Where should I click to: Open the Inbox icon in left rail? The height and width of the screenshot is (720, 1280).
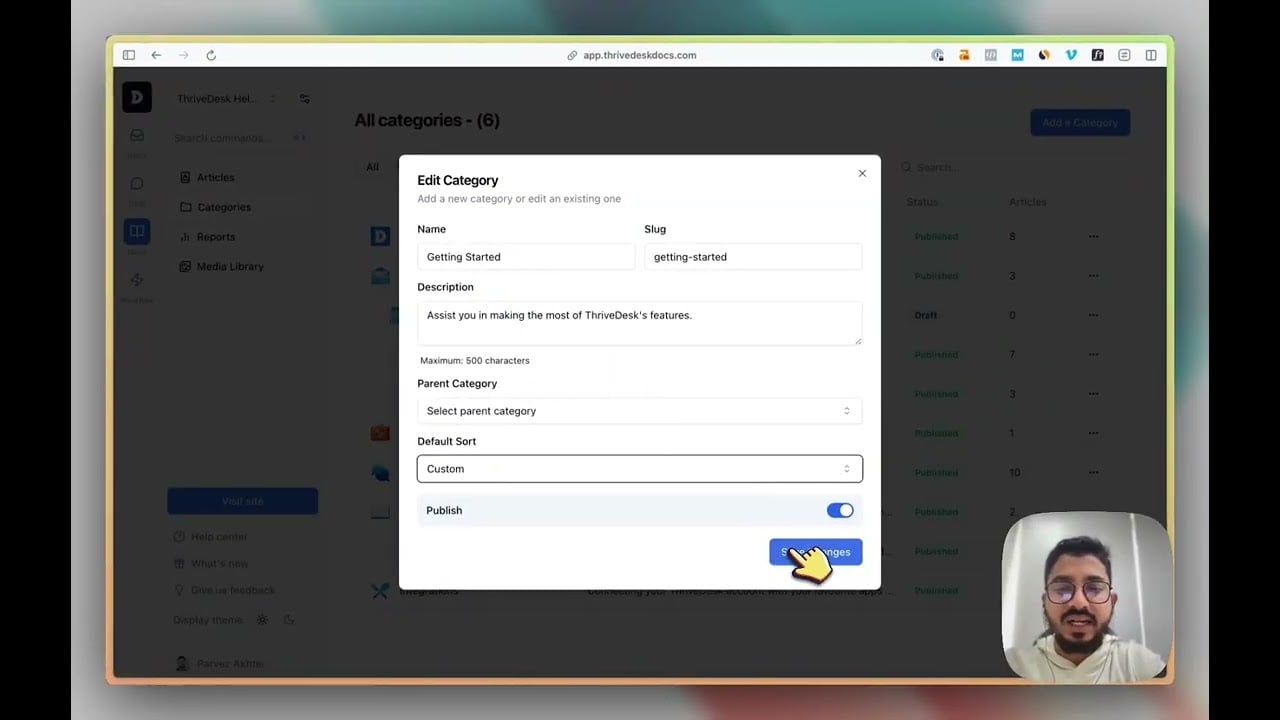click(x=137, y=135)
